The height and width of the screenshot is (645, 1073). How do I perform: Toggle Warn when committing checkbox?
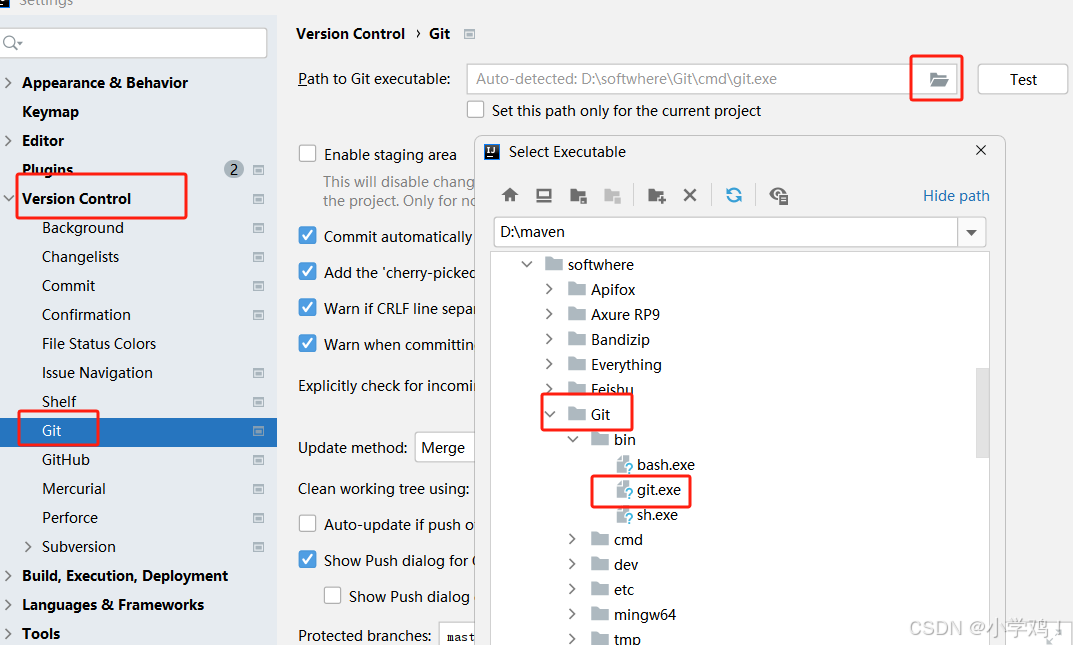tap(307, 343)
